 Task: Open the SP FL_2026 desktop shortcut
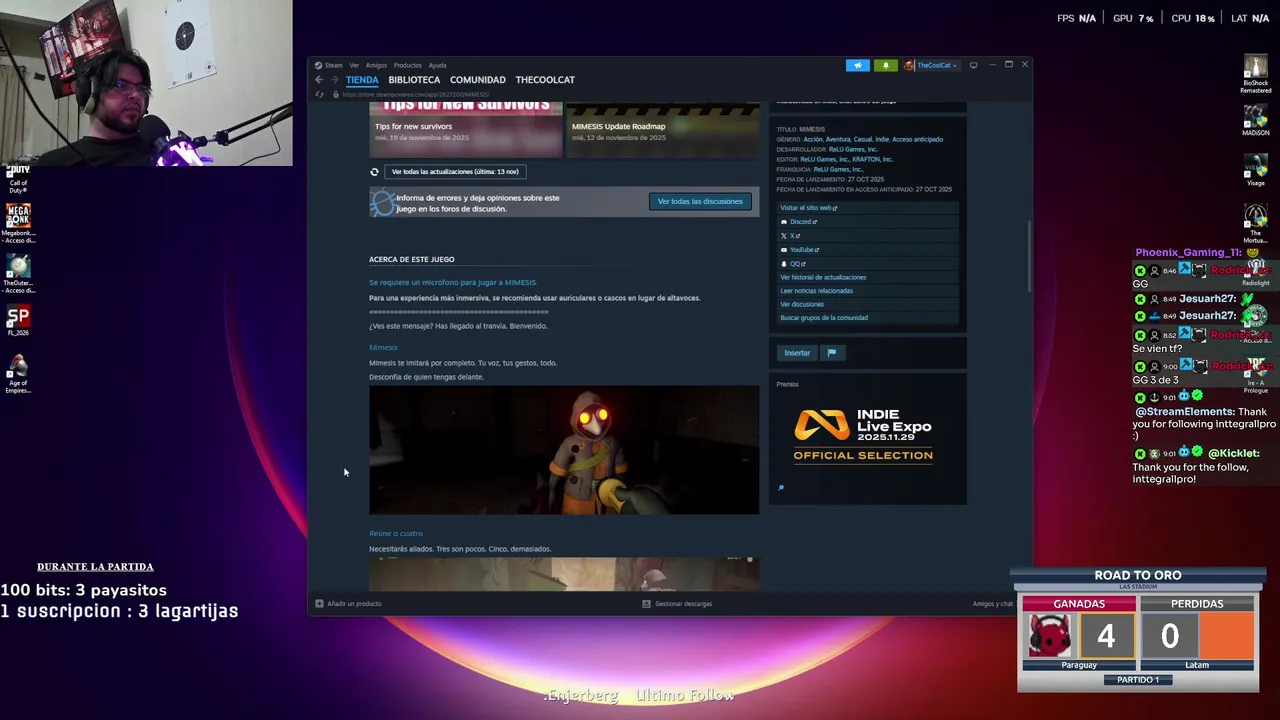tap(18, 321)
